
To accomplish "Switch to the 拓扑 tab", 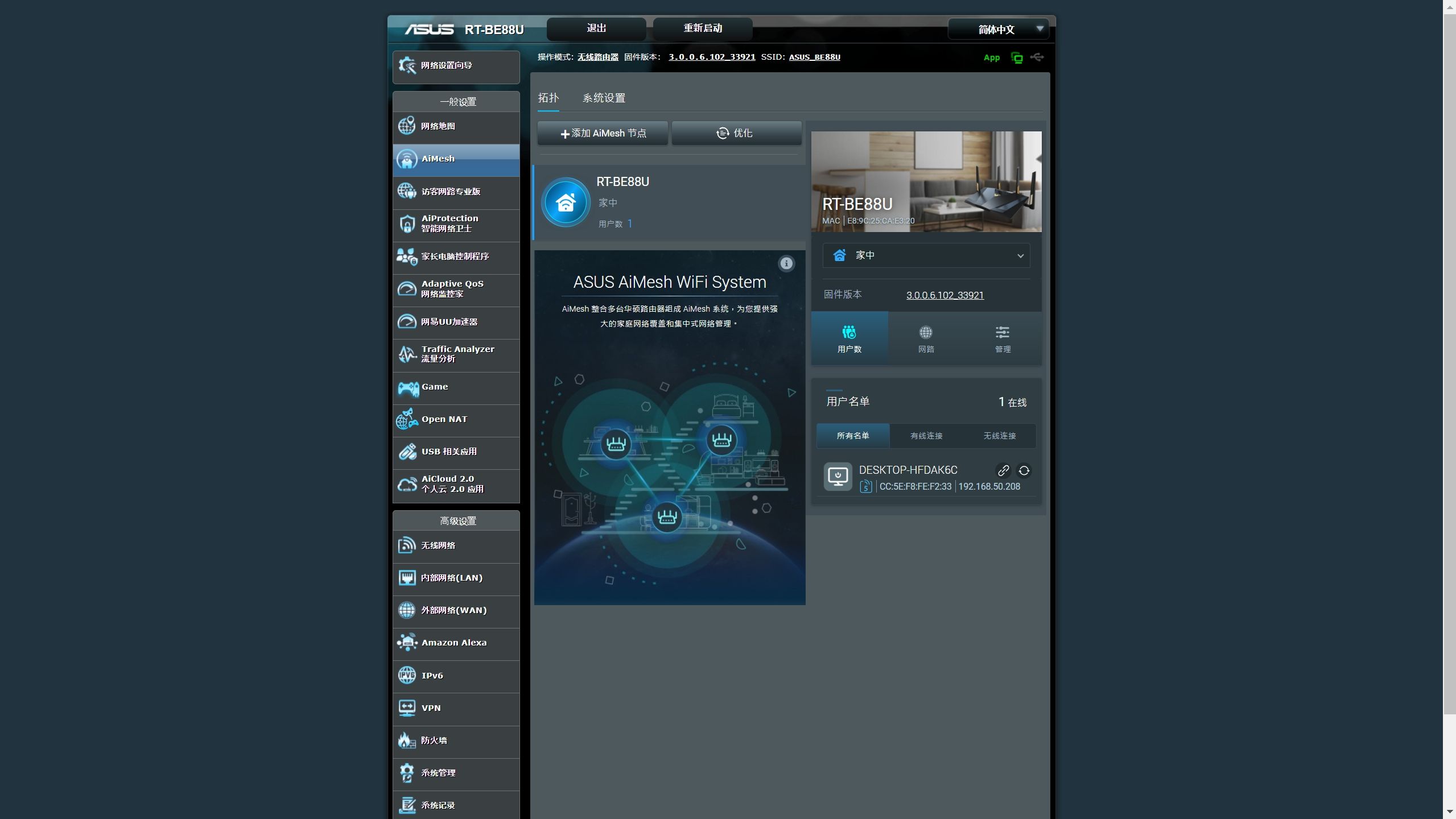I will click(548, 98).
